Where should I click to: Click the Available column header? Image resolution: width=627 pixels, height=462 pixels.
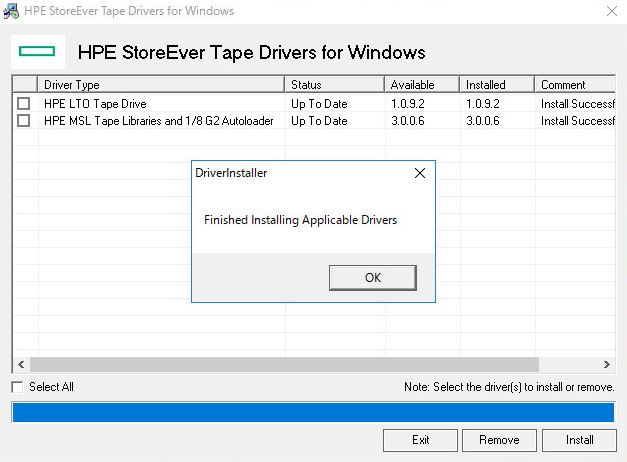(x=422, y=84)
